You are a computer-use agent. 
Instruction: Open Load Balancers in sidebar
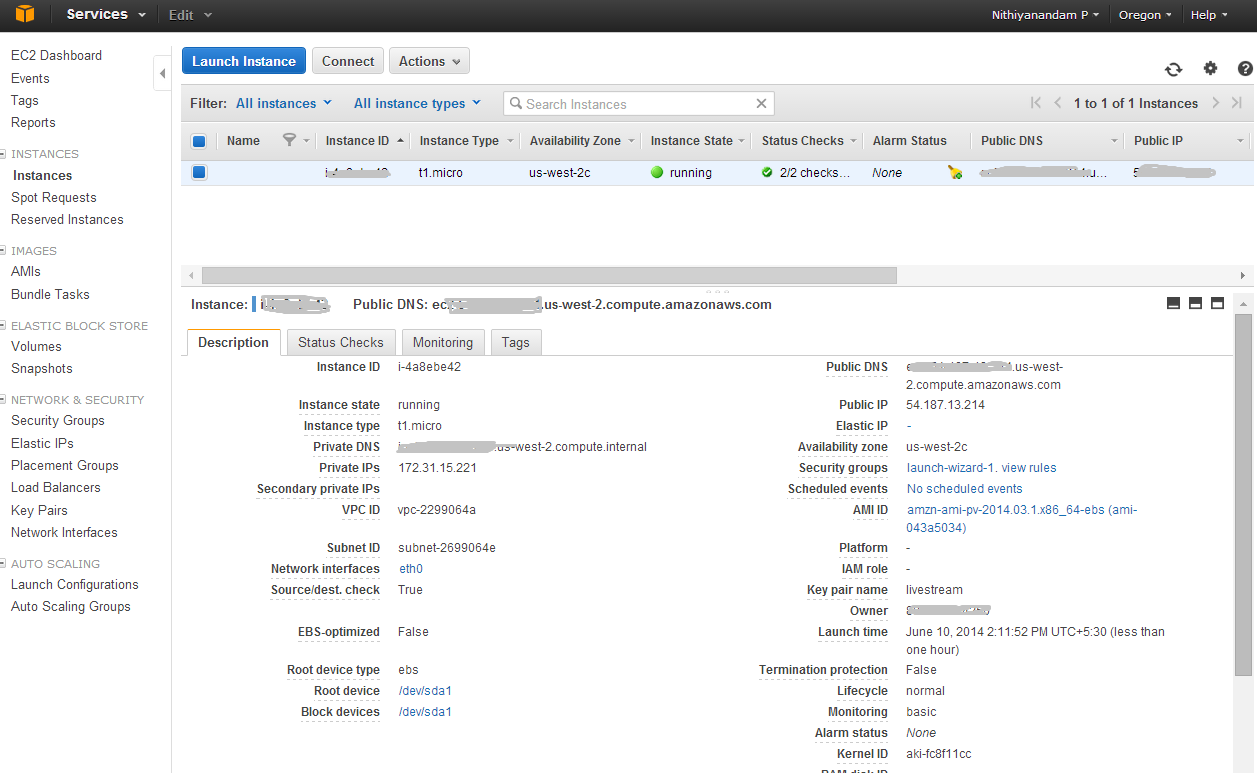(x=56, y=487)
